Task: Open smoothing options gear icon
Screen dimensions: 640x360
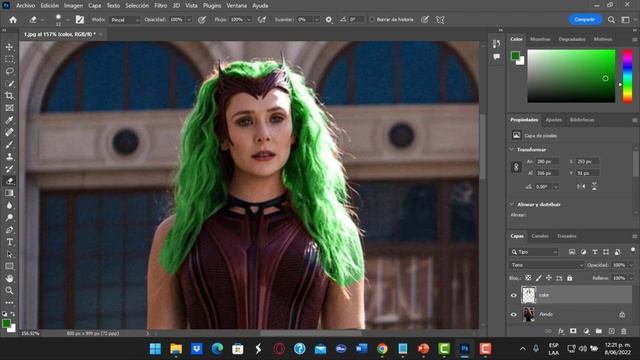Action: click(329, 20)
